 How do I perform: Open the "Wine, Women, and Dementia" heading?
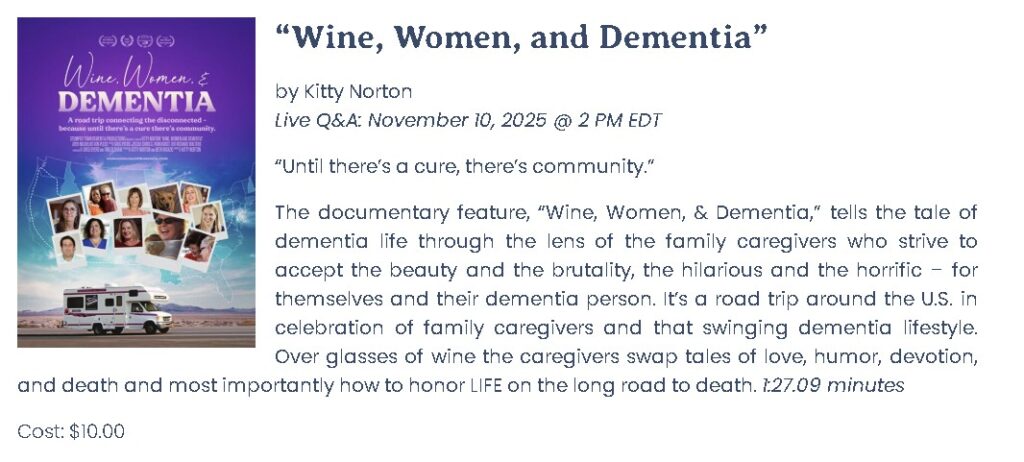coord(521,37)
